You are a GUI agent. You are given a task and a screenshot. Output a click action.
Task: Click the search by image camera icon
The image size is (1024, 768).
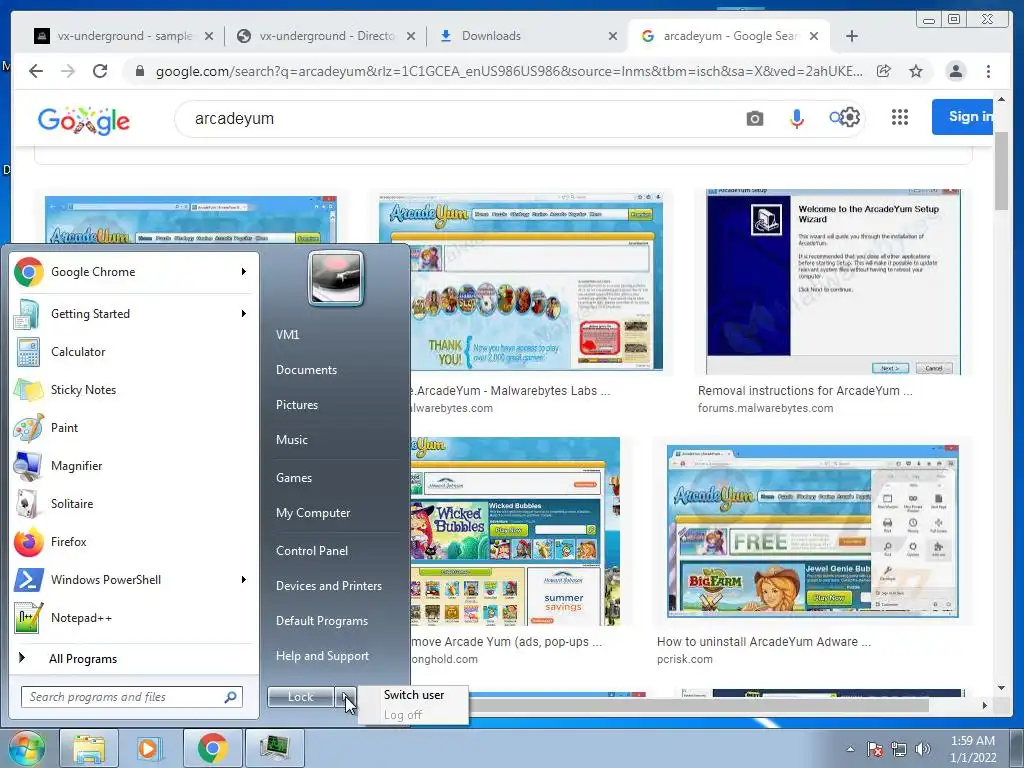(x=754, y=118)
